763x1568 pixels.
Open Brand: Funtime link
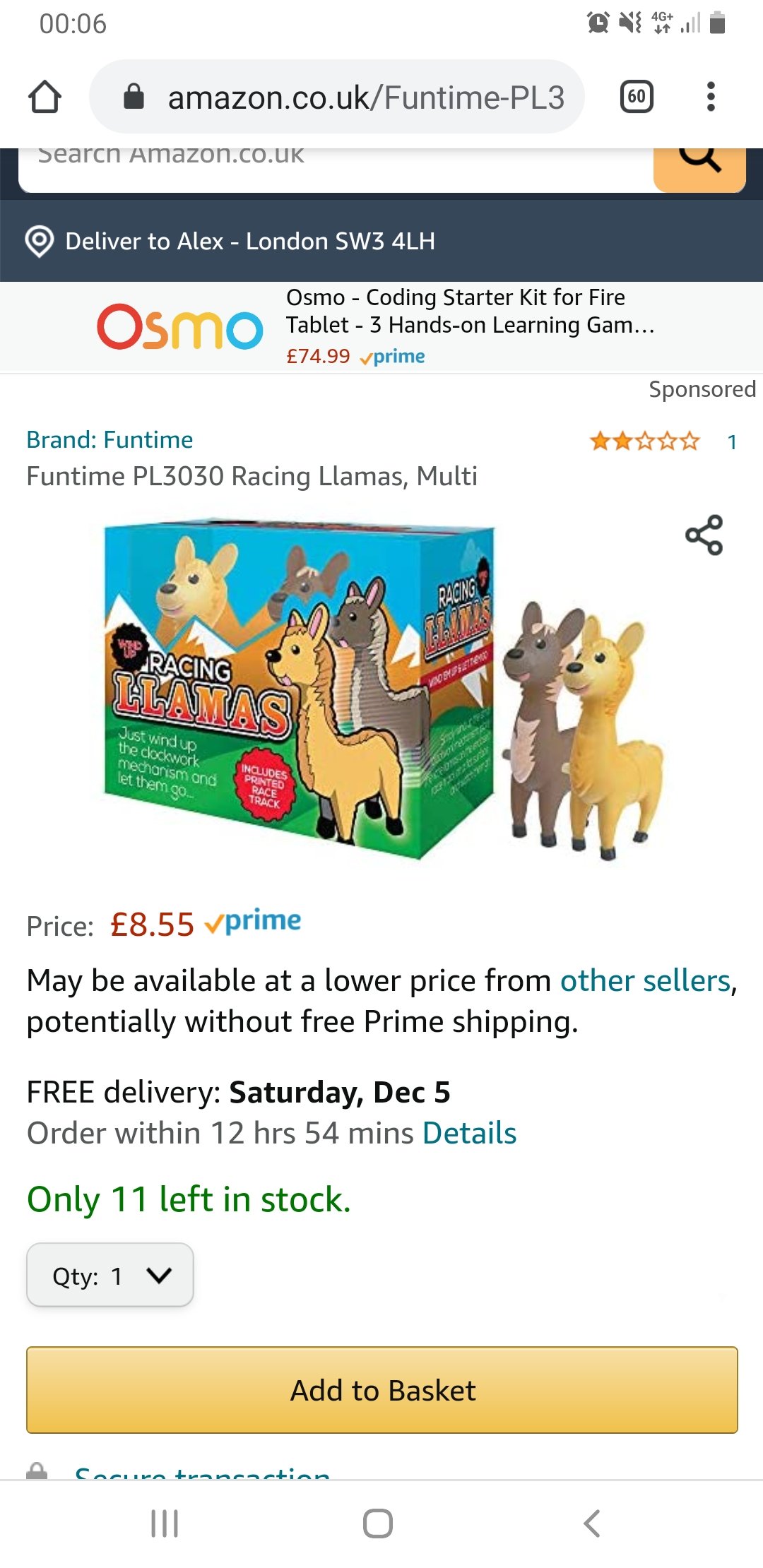coord(110,439)
